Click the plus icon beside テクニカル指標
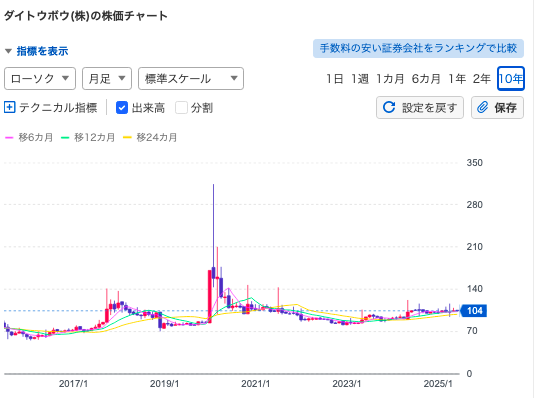This screenshot has width=534, height=398. point(10,108)
